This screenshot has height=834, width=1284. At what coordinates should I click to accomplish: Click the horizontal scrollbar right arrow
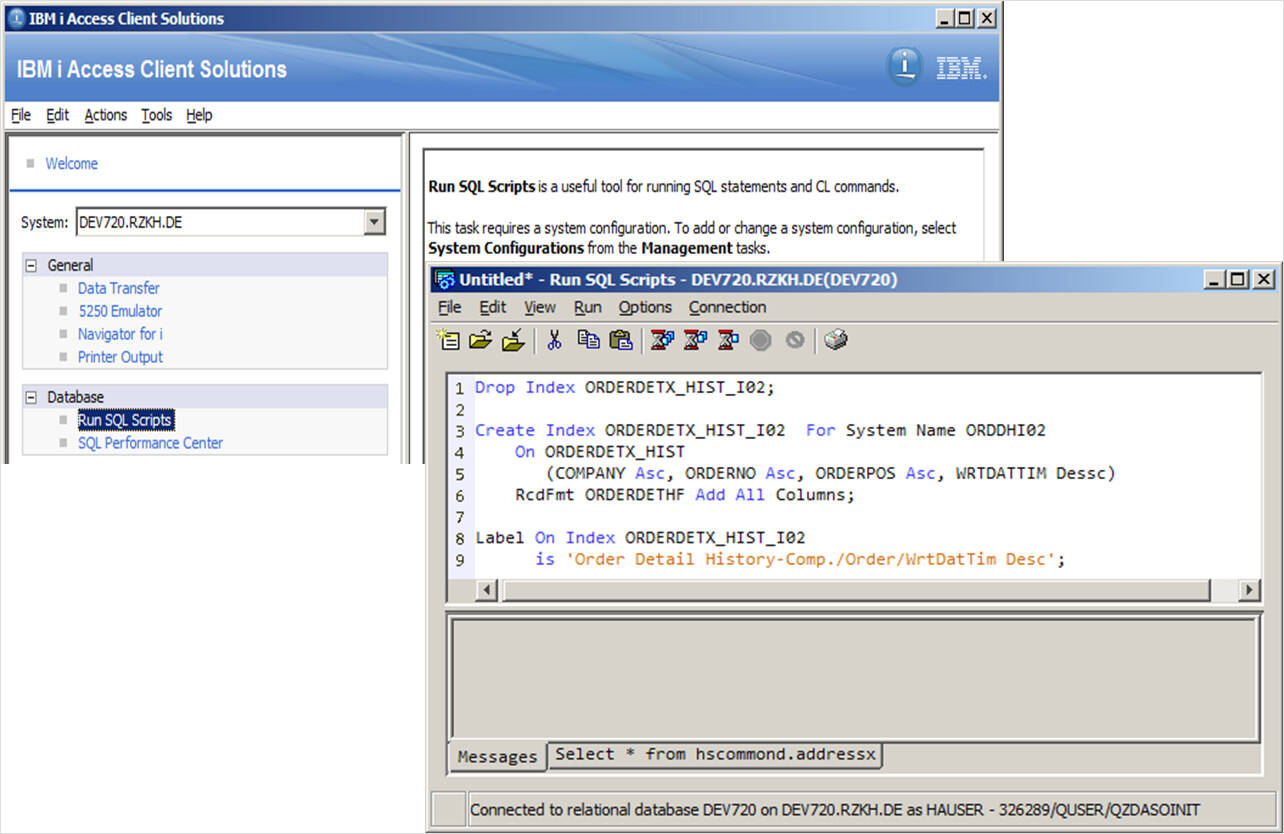coord(1248,590)
